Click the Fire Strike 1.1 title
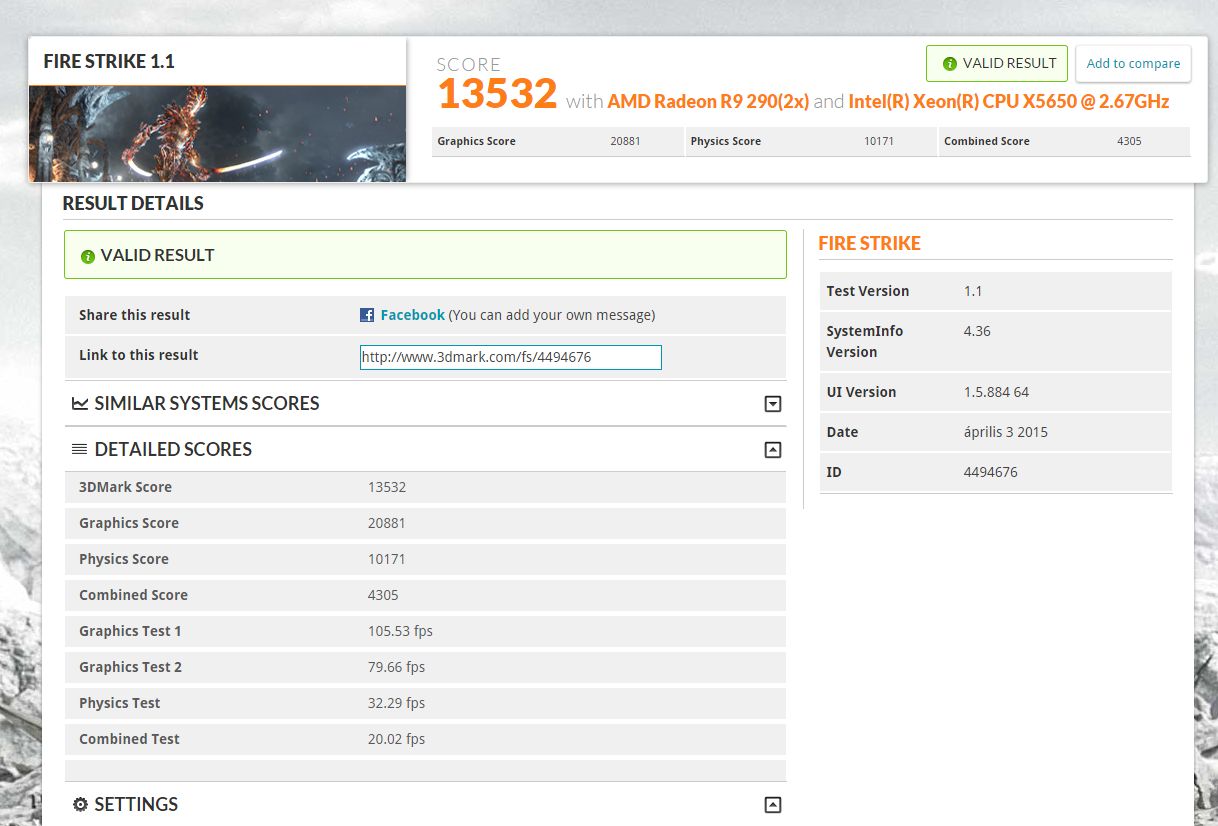The height and width of the screenshot is (826, 1218). coord(109,61)
